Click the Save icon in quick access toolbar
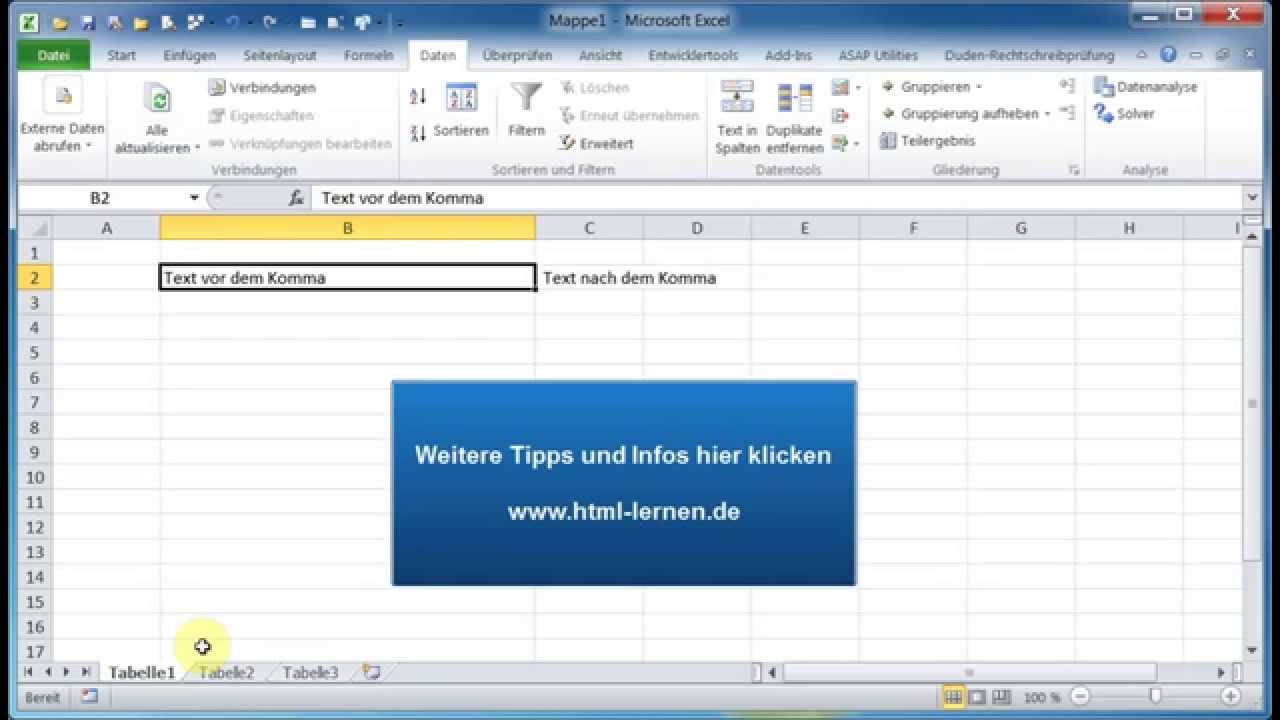The image size is (1280, 720). point(87,21)
